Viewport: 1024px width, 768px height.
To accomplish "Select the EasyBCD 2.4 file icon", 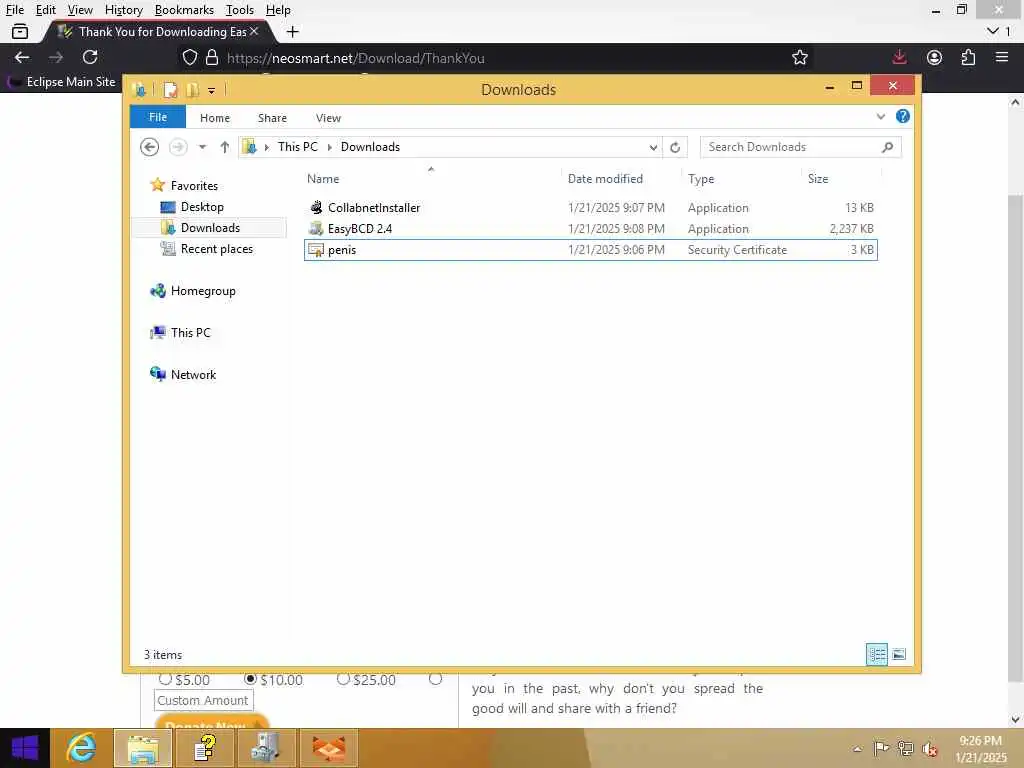I will point(316,229).
